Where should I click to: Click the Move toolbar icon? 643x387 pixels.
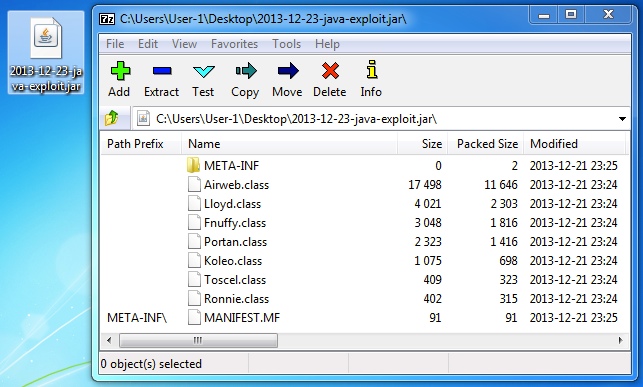click(288, 71)
